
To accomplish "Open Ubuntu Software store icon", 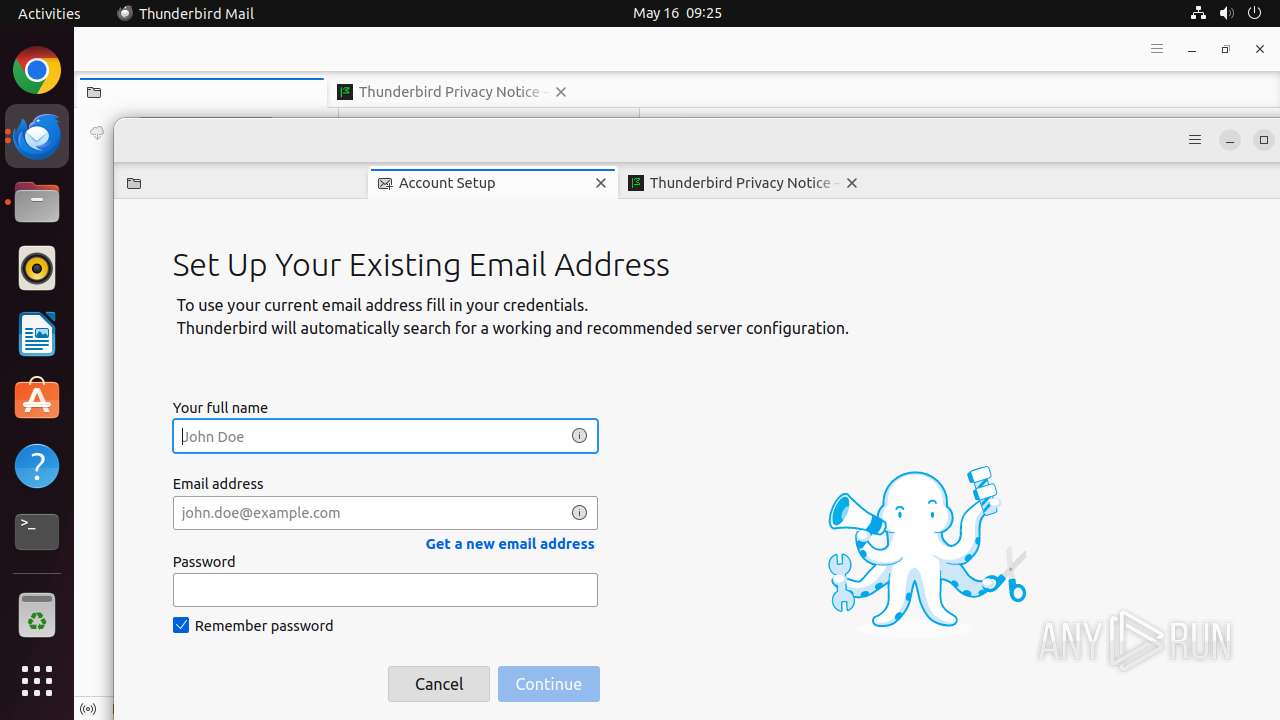I will tap(37, 400).
